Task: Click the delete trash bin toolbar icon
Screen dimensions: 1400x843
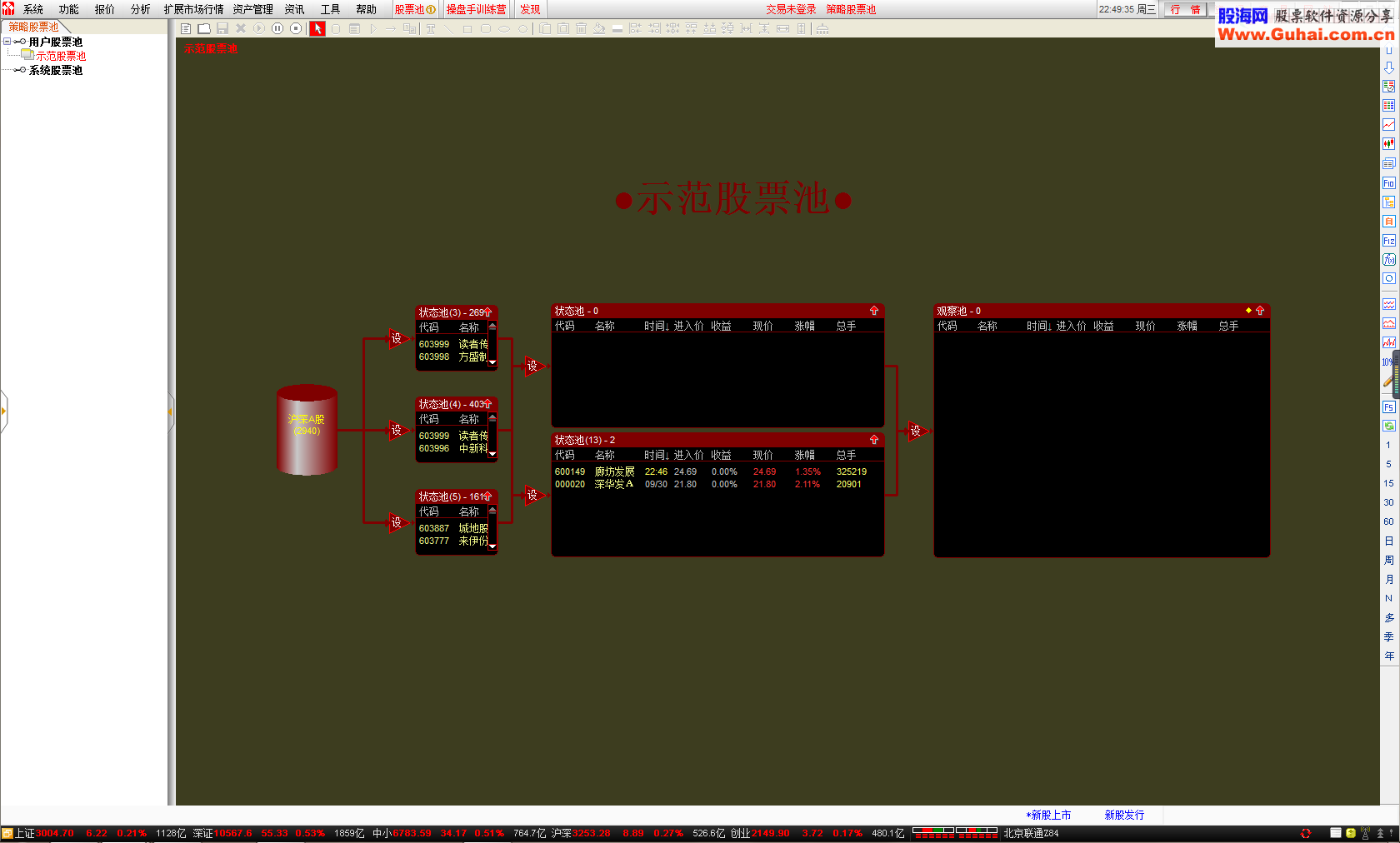Action: tap(582, 28)
